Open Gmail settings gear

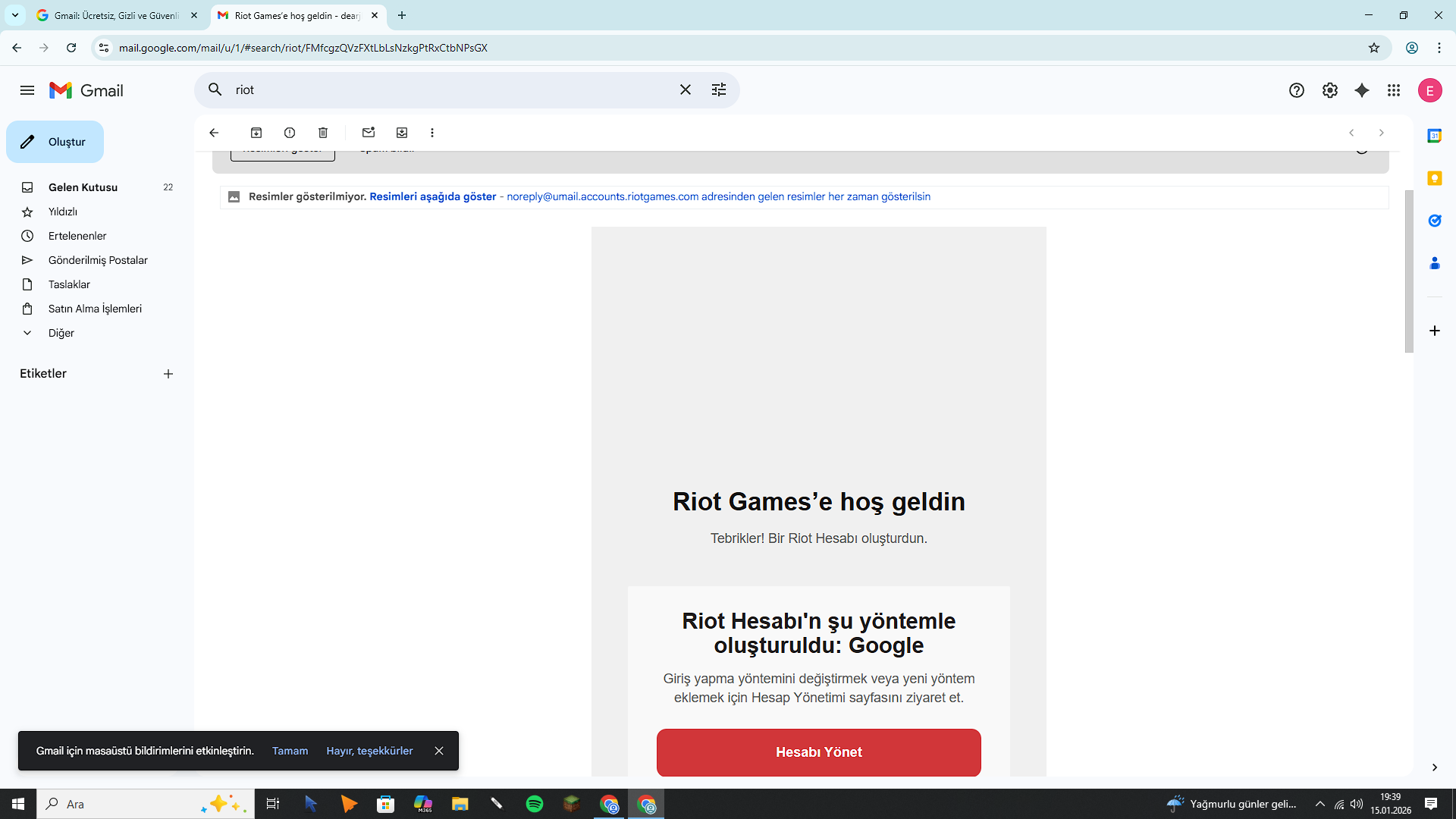1330,90
